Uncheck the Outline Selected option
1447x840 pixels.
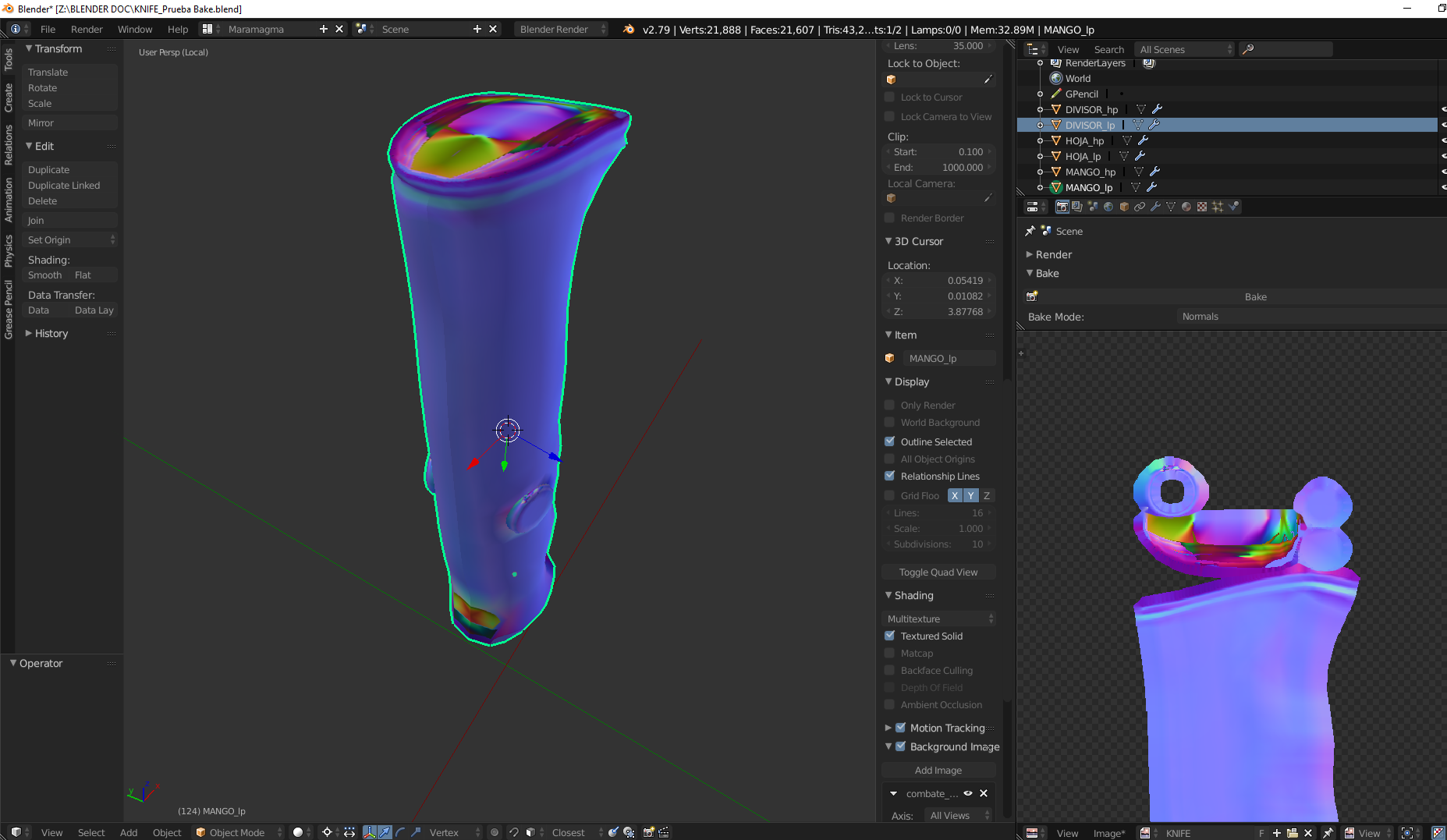(x=889, y=441)
